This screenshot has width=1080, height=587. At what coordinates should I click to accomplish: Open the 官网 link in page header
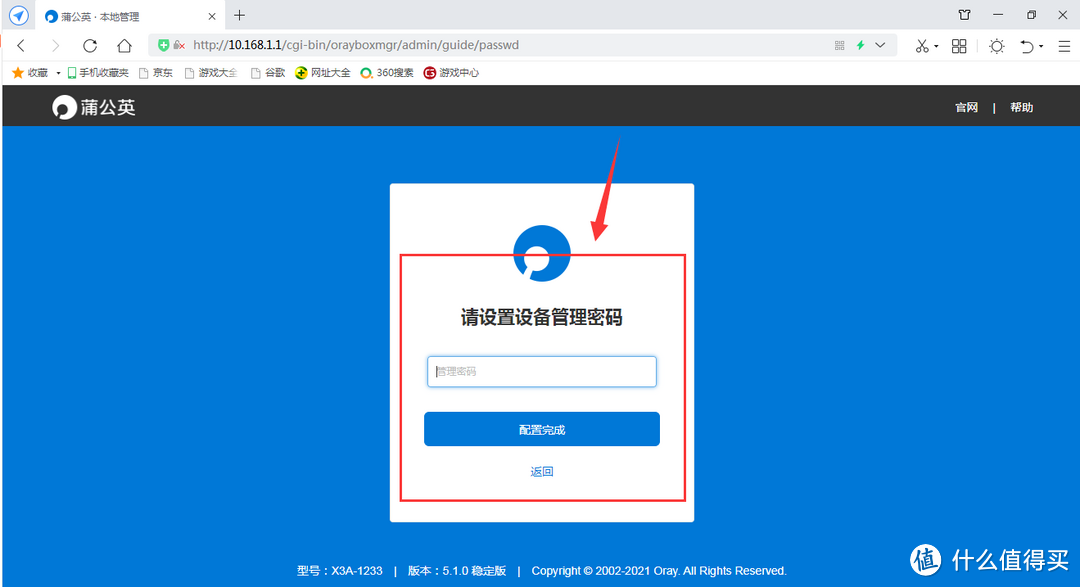click(966, 106)
